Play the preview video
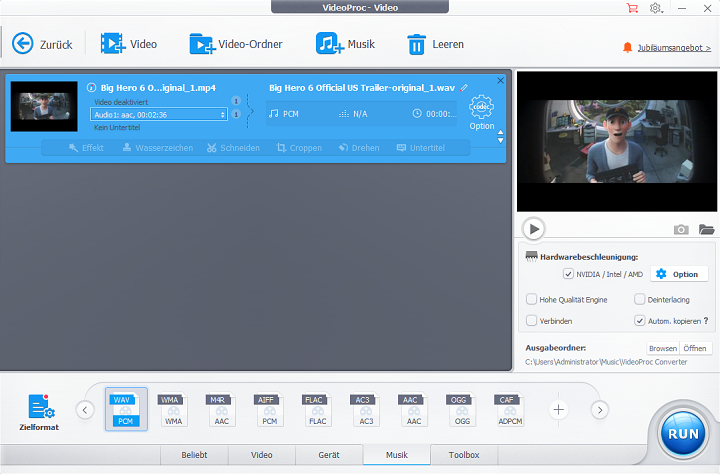Viewport: 720px width, 474px height. coord(534,229)
